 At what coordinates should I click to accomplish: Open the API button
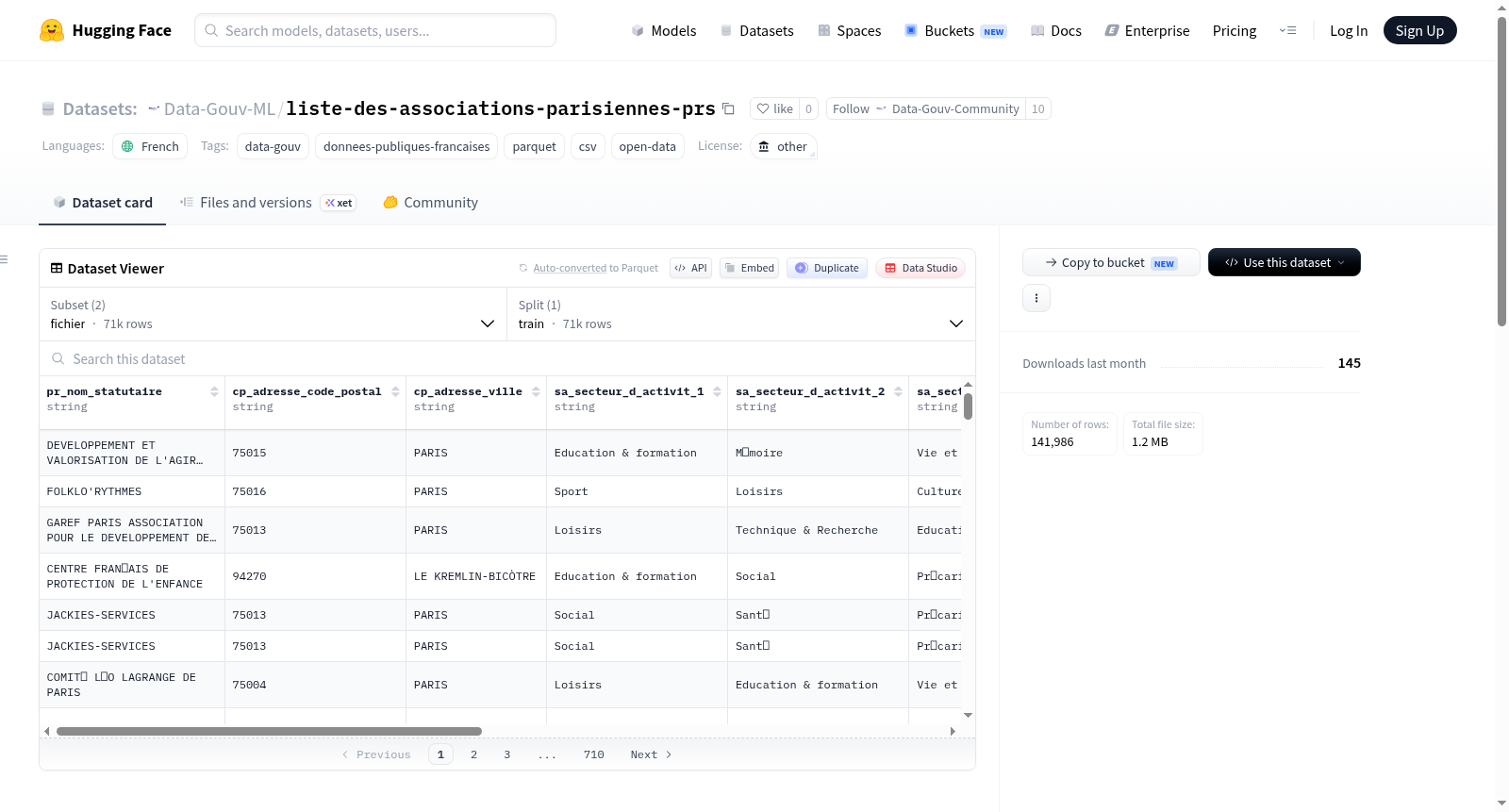[x=690, y=268]
